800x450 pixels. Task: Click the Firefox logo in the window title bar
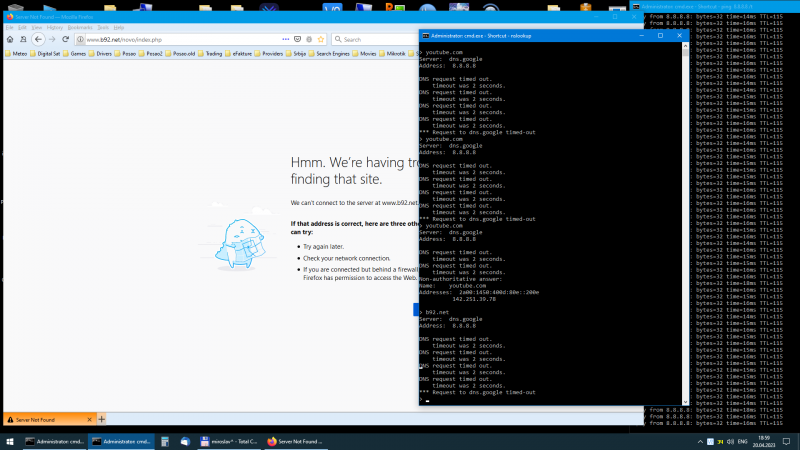point(10,17)
